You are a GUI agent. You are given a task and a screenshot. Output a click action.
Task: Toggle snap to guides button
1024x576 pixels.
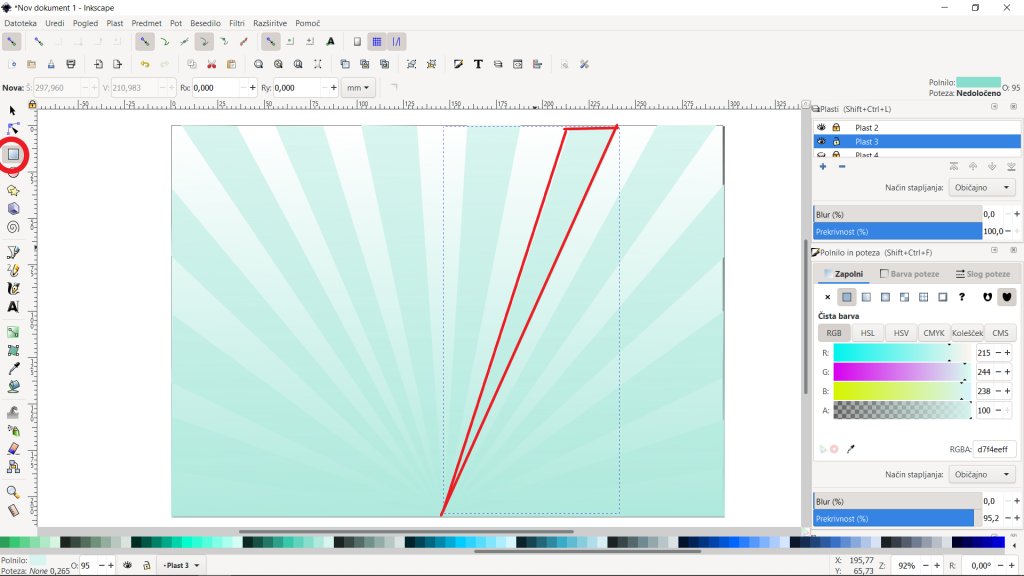396,42
